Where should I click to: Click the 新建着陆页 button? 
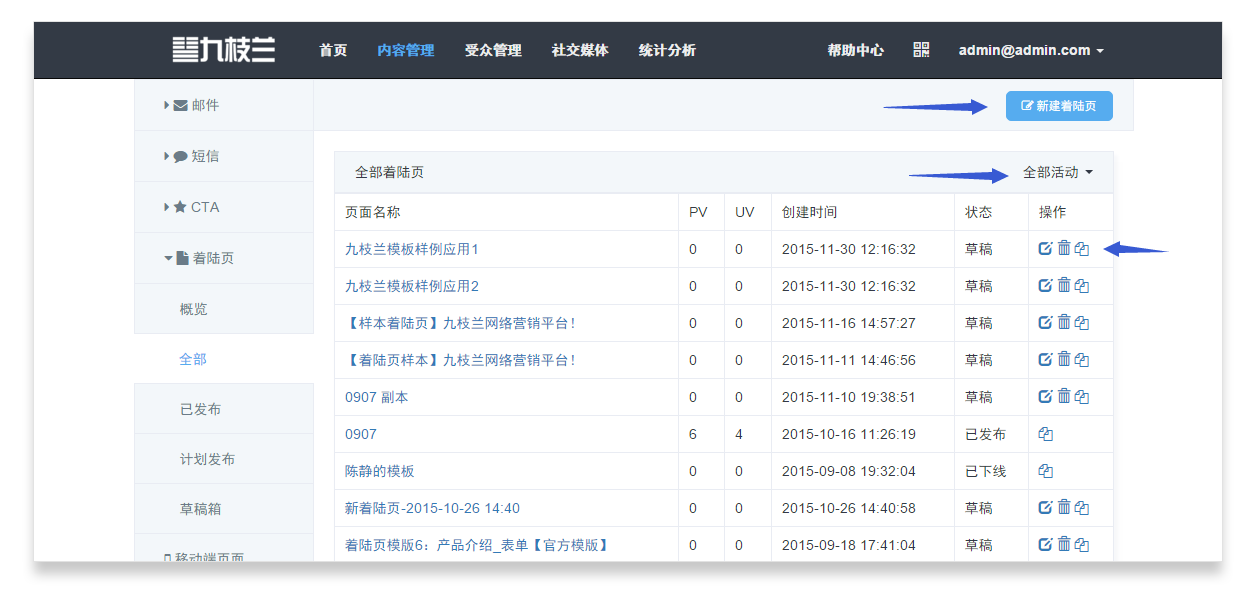pyautogui.click(x=1059, y=106)
